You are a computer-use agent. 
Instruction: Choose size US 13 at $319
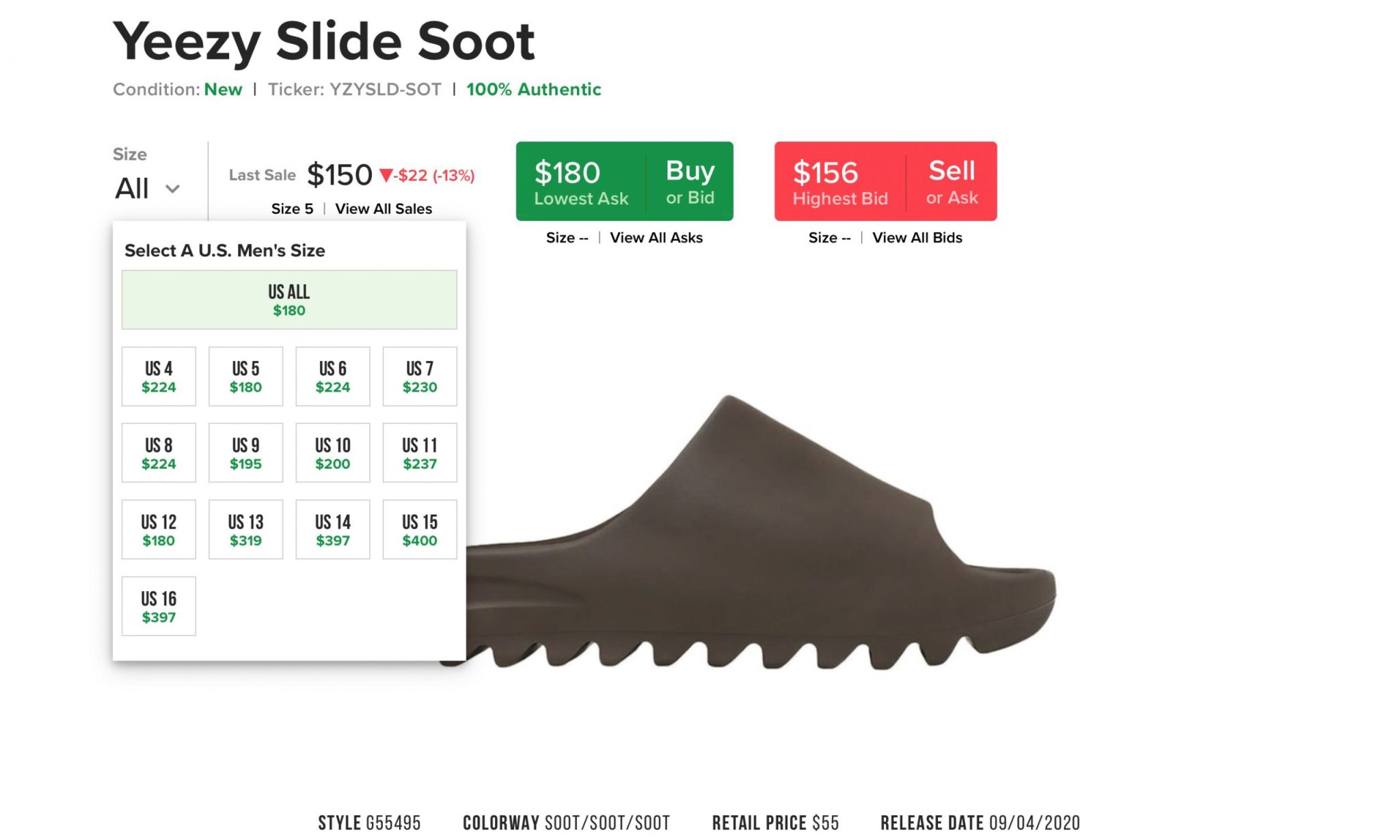pyautogui.click(x=245, y=530)
